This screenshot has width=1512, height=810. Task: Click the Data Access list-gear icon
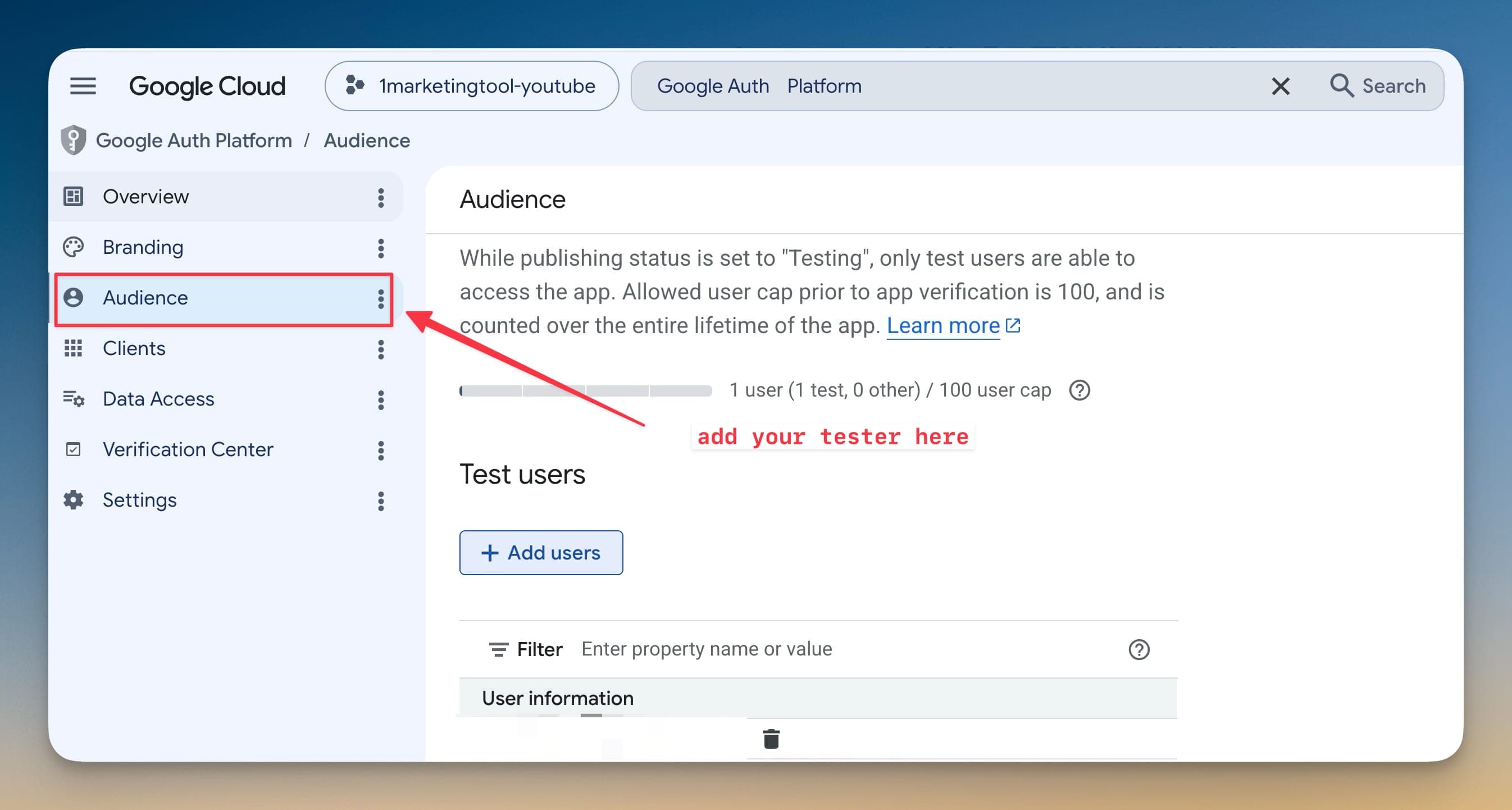[x=74, y=399]
